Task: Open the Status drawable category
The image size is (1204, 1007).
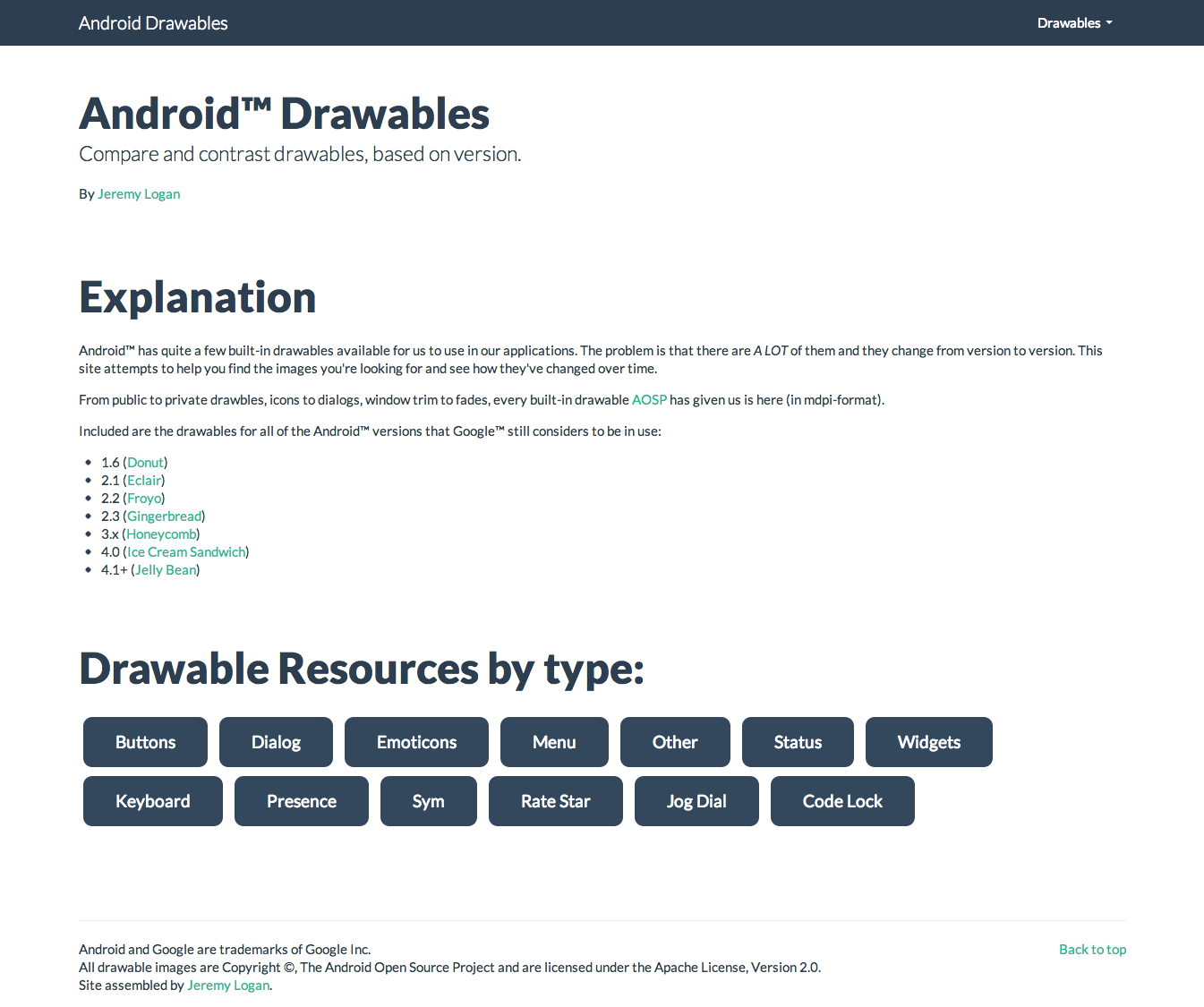Action: [798, 742]
